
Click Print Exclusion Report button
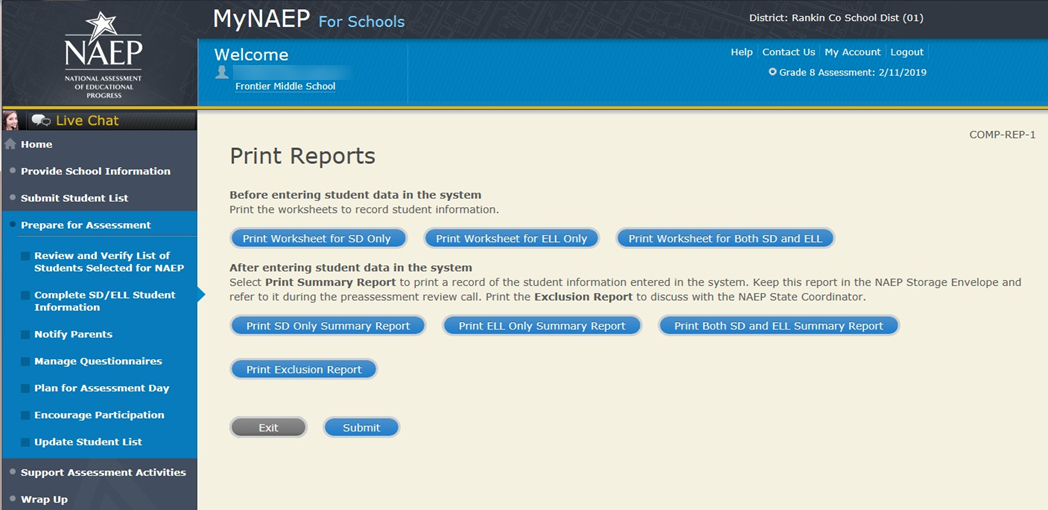[x=304, y=369]
